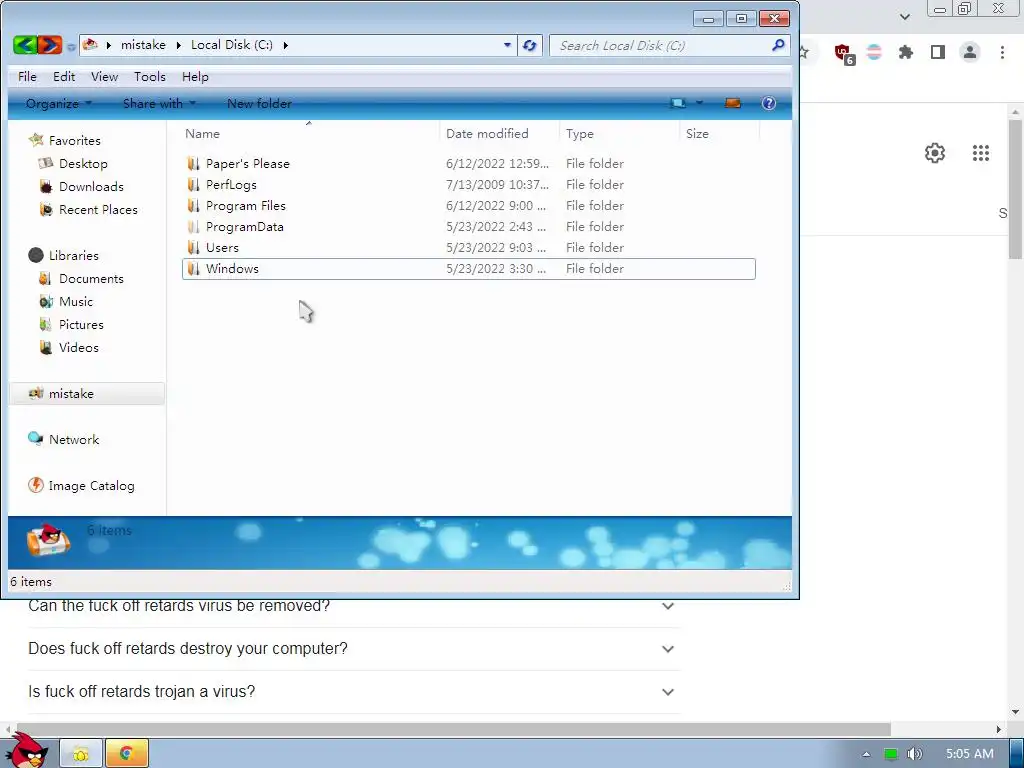1024x768 pixels.
Task: Click the refresh icon next to address bar
Action: pos(530,46)
